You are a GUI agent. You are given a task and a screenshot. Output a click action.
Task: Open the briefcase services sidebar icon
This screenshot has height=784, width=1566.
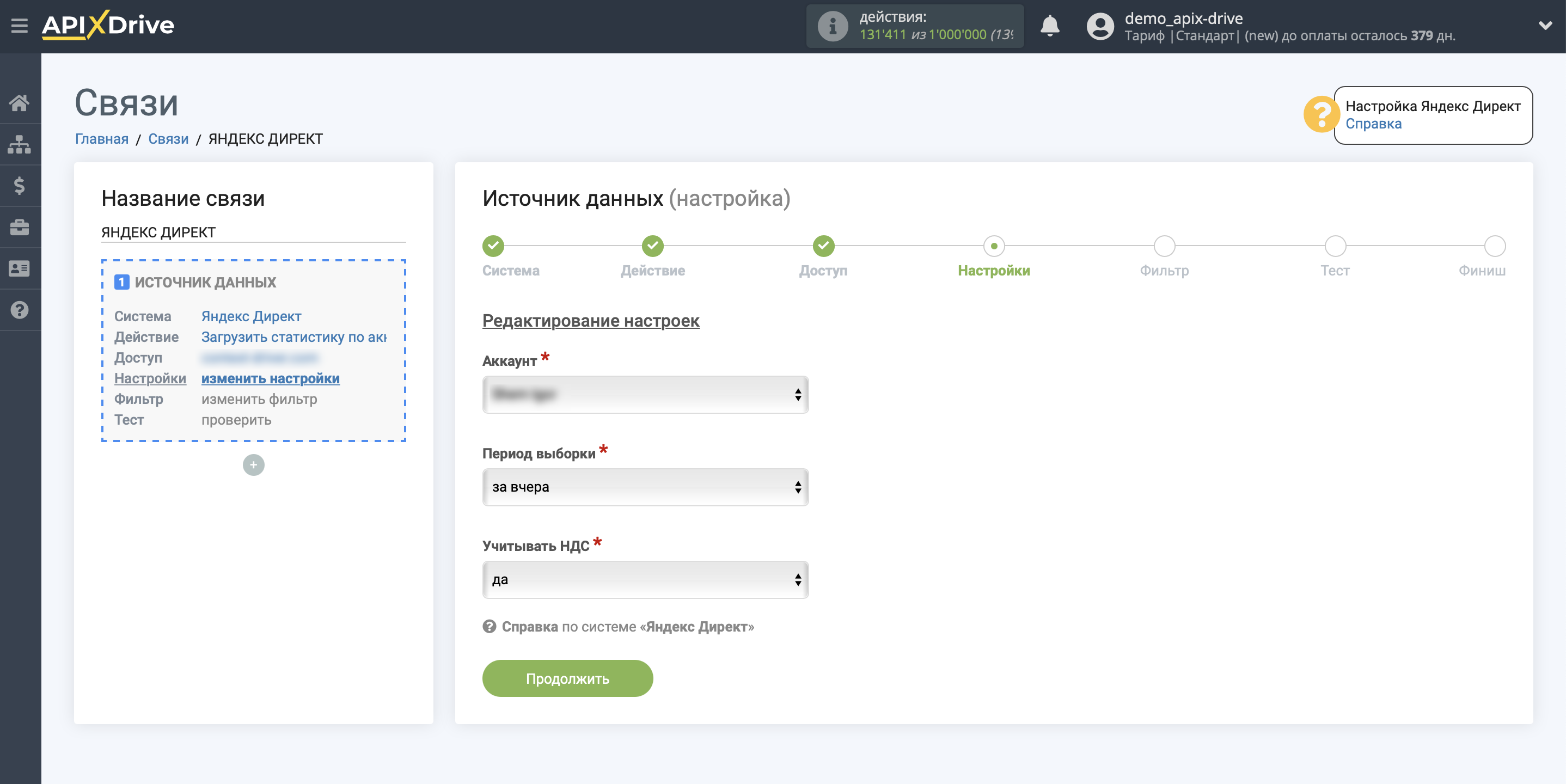tap(20, 226)
